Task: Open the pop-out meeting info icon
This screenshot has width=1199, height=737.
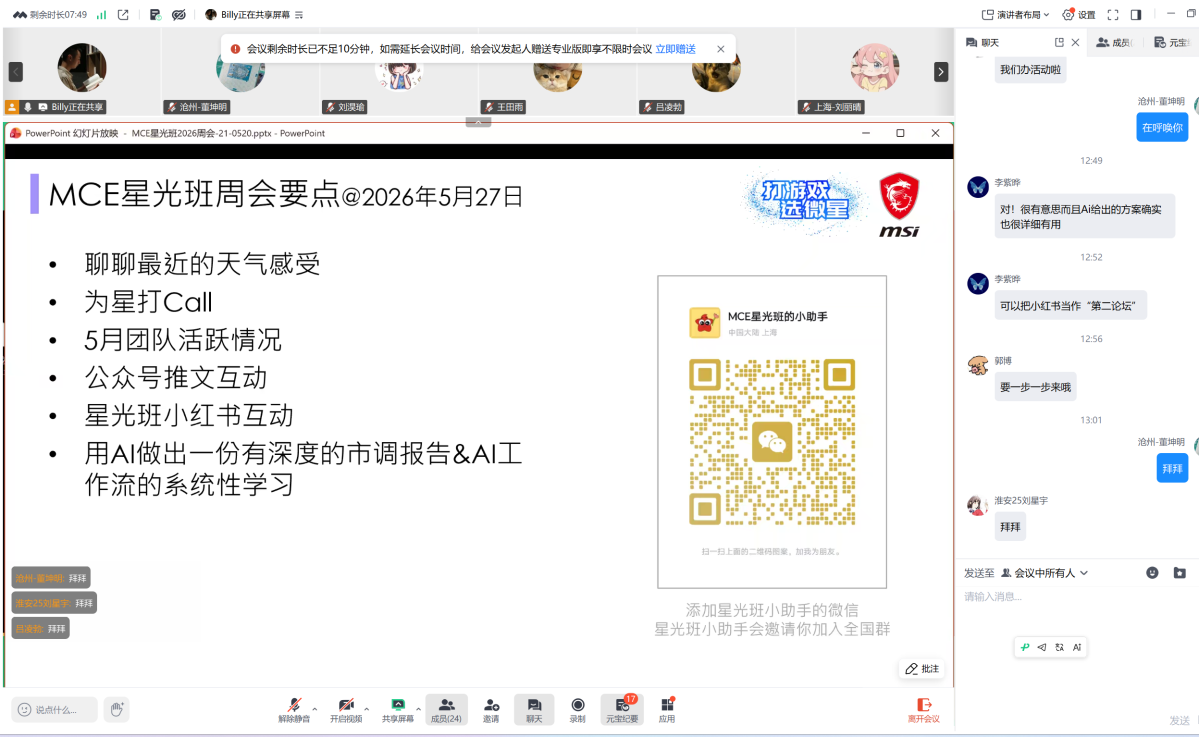Action: 123,15
